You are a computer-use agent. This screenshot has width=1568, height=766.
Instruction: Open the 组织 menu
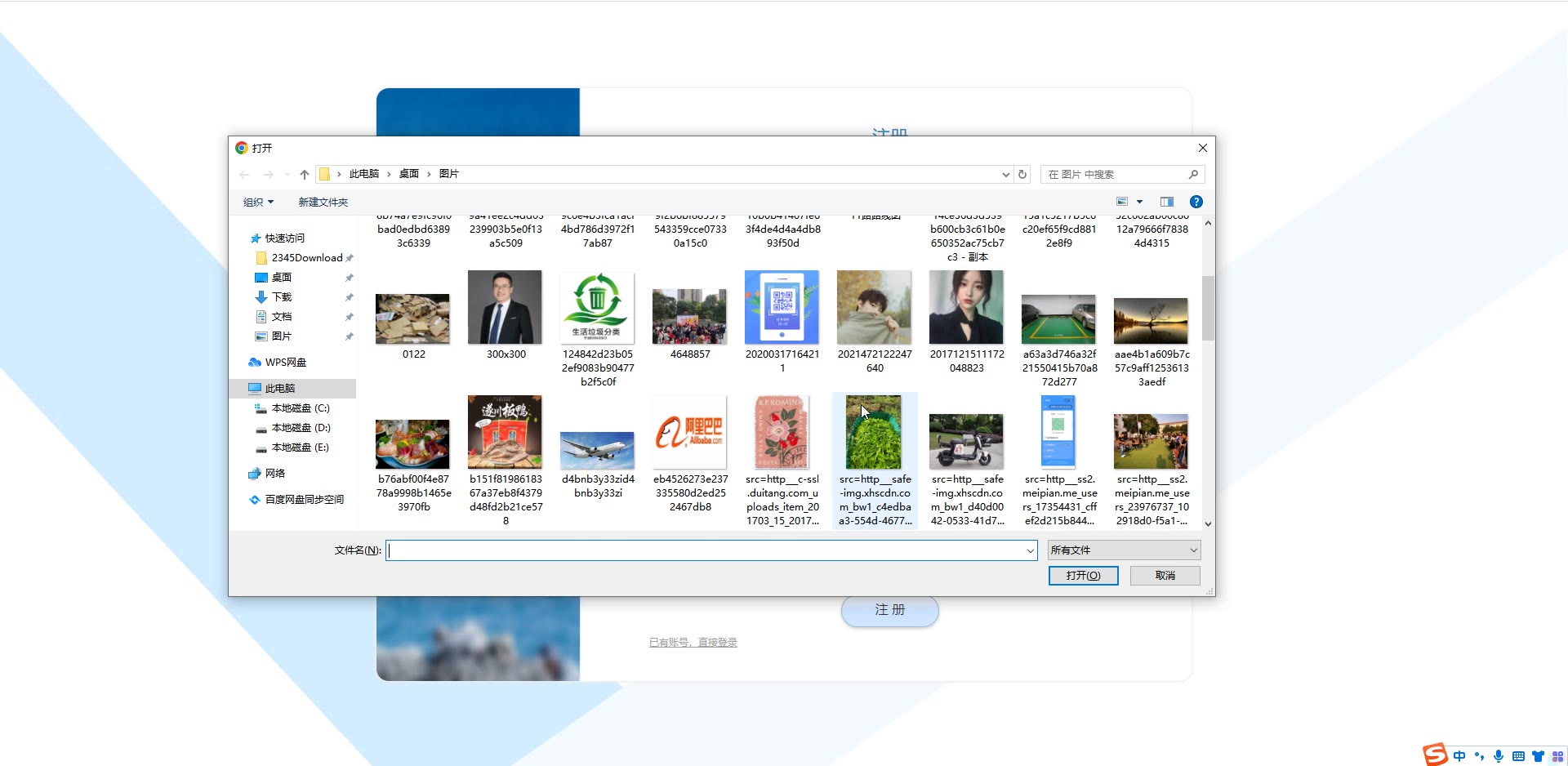258,202
